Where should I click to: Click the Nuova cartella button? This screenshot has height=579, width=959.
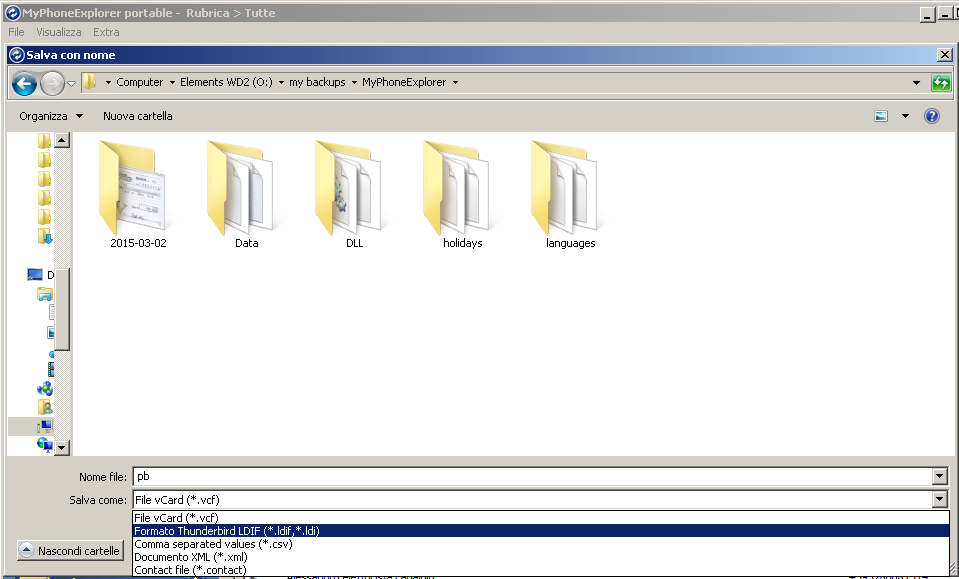coord(138,116)
